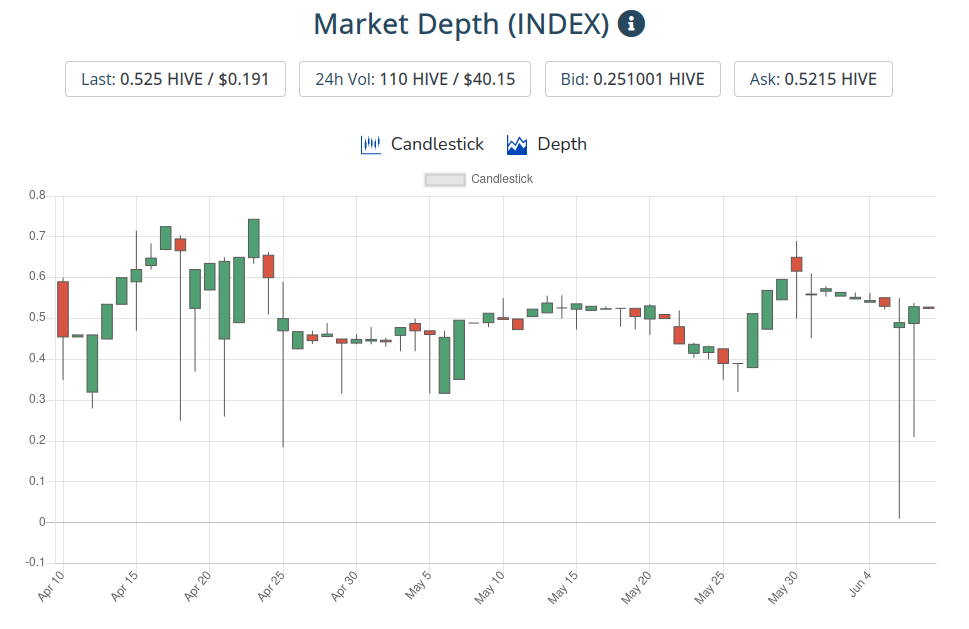Image resolution: width=969 pixels, height=629 pixels.
Task: Click the Ask 0.5215 HIVE box
Action: (x=813, y=79)
